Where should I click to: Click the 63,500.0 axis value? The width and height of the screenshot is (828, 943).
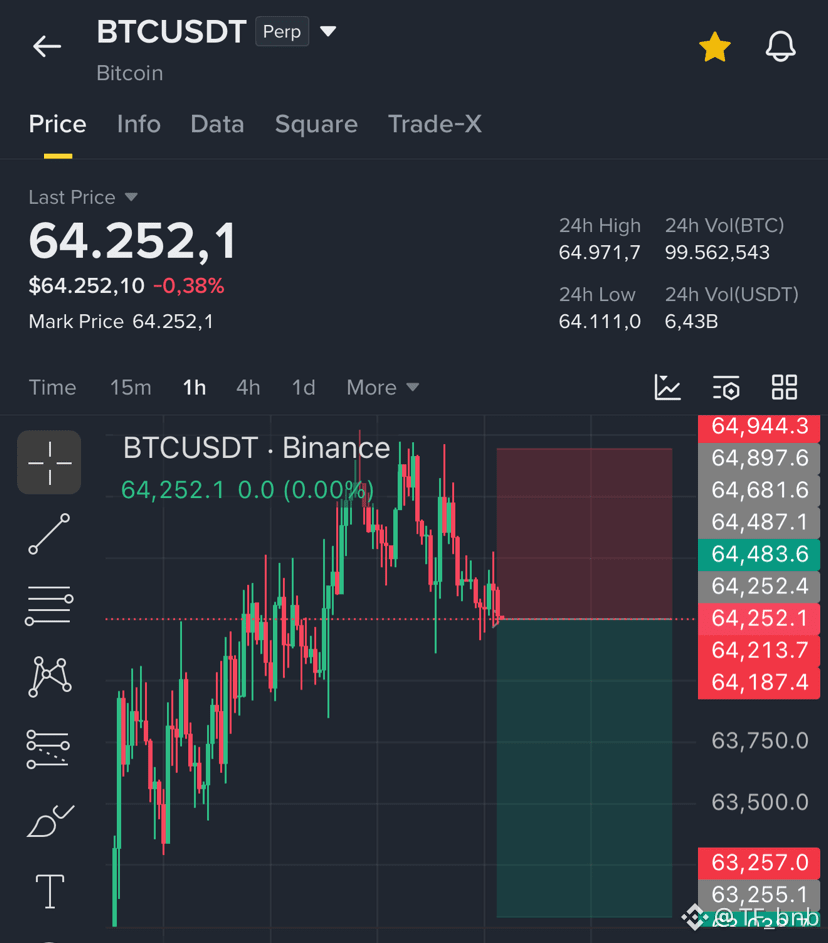click(760, 802)
